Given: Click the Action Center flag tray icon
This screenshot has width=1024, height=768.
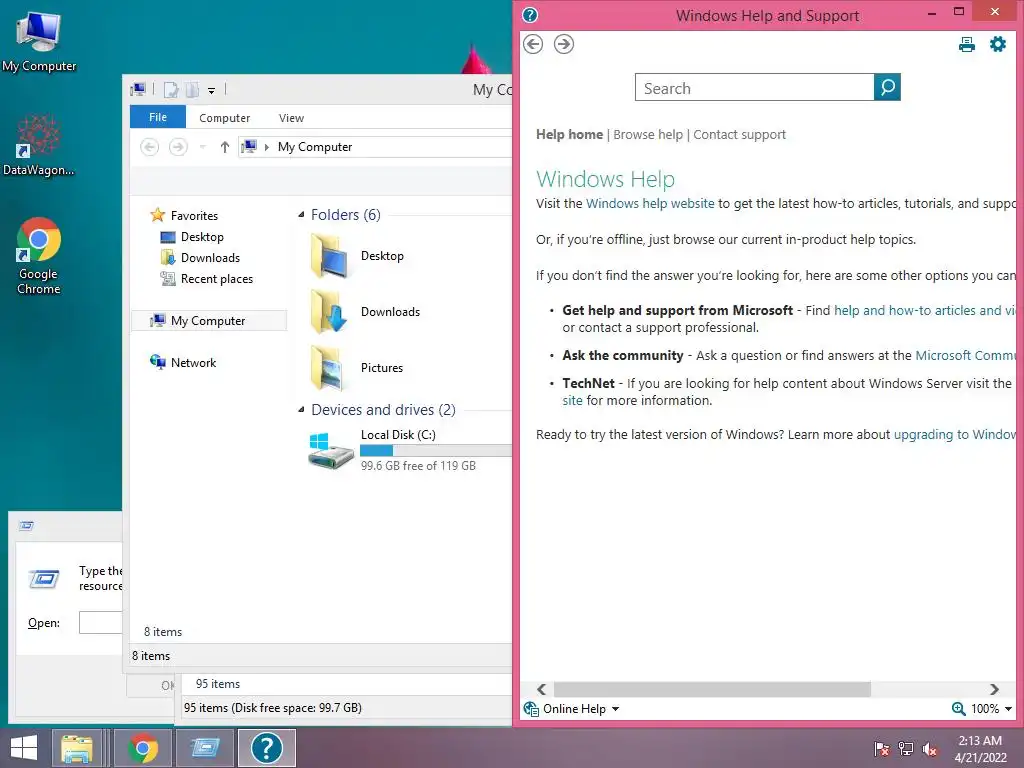Looking at the screenshot, I should 882,749.
